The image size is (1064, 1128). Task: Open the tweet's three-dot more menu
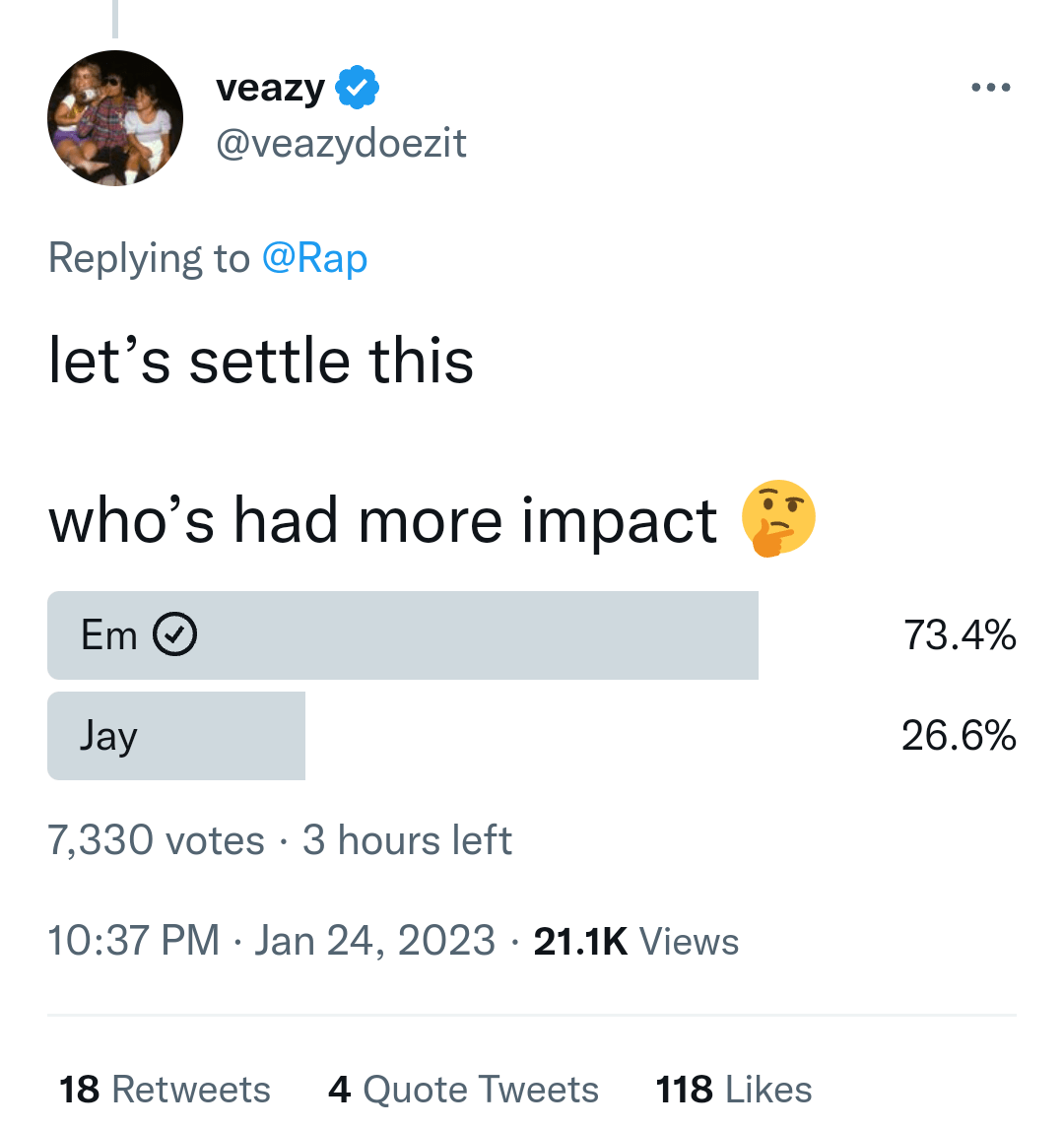(x=990, y=88)
